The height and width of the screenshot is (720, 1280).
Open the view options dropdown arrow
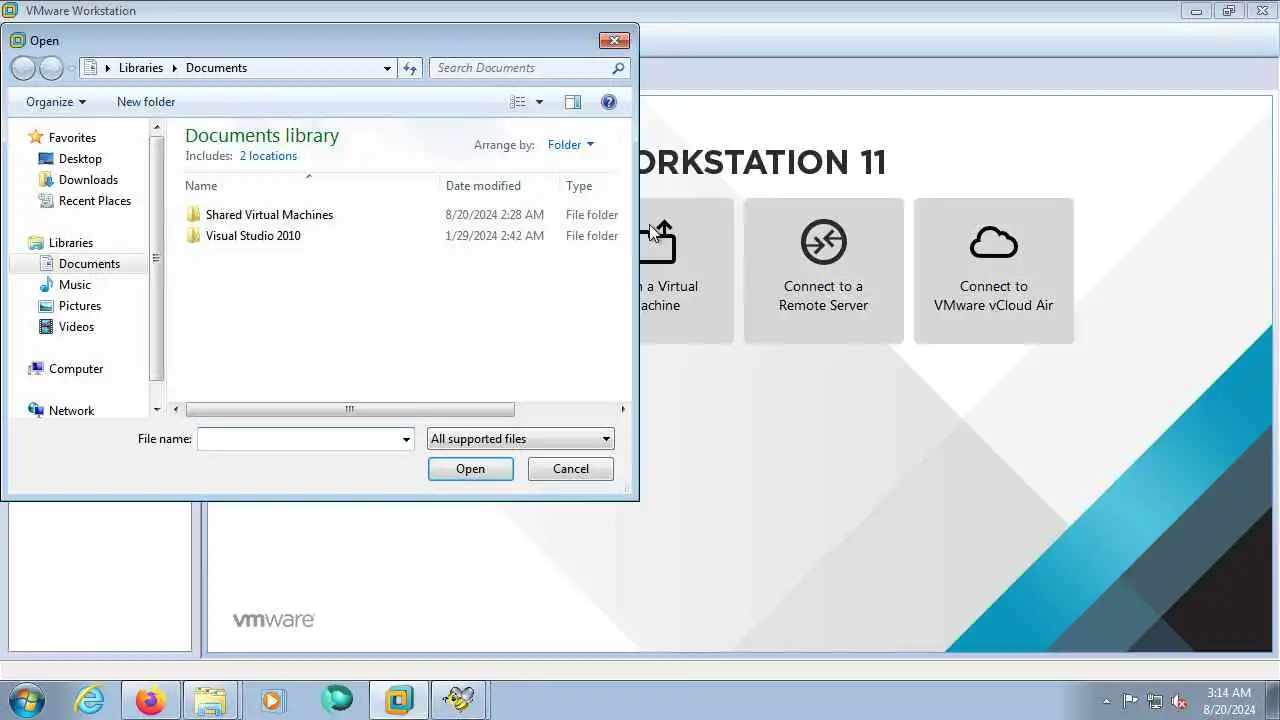point(539,102)
